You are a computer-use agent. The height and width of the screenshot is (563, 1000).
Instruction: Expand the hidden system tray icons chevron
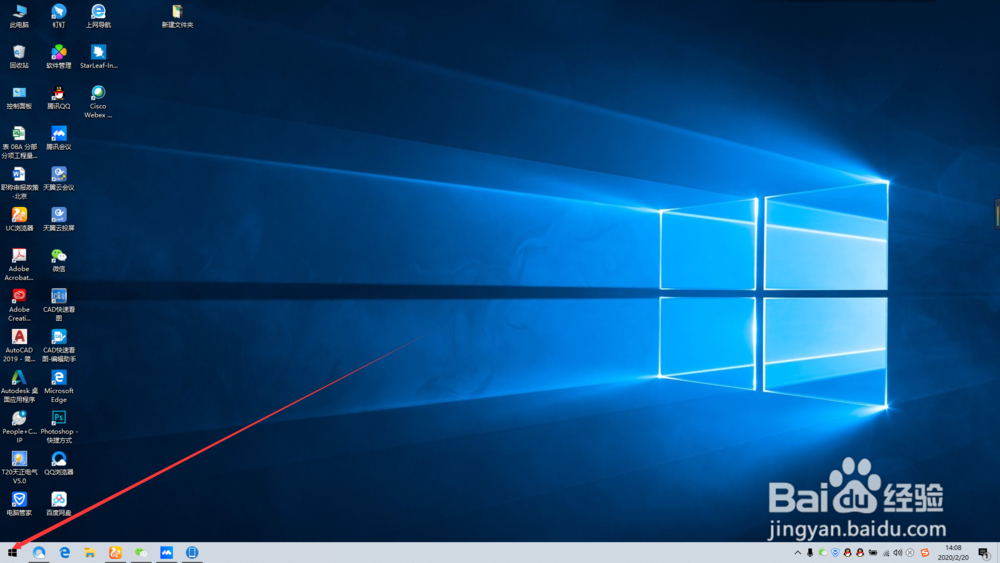click(x=797, y=553)
